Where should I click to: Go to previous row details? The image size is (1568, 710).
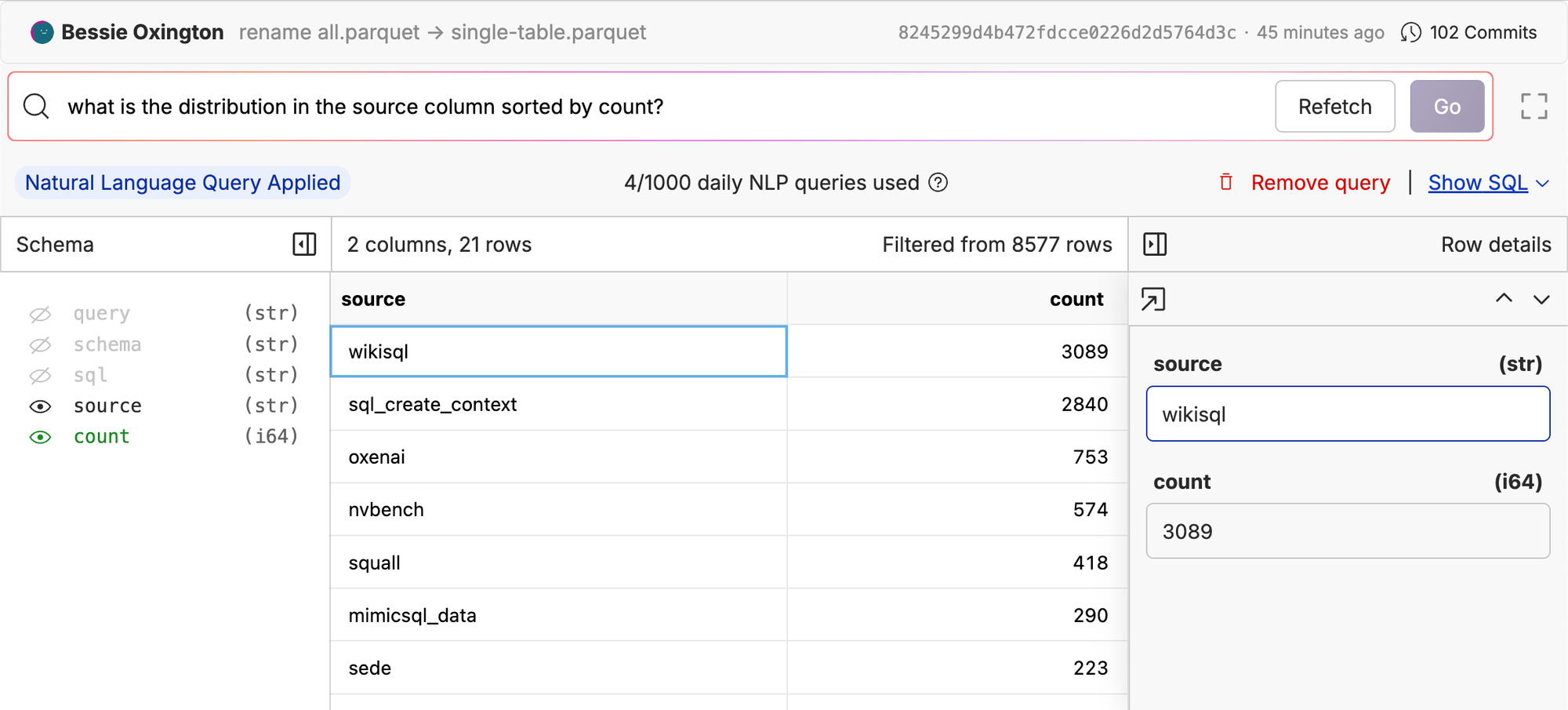tap(1504, 299)
